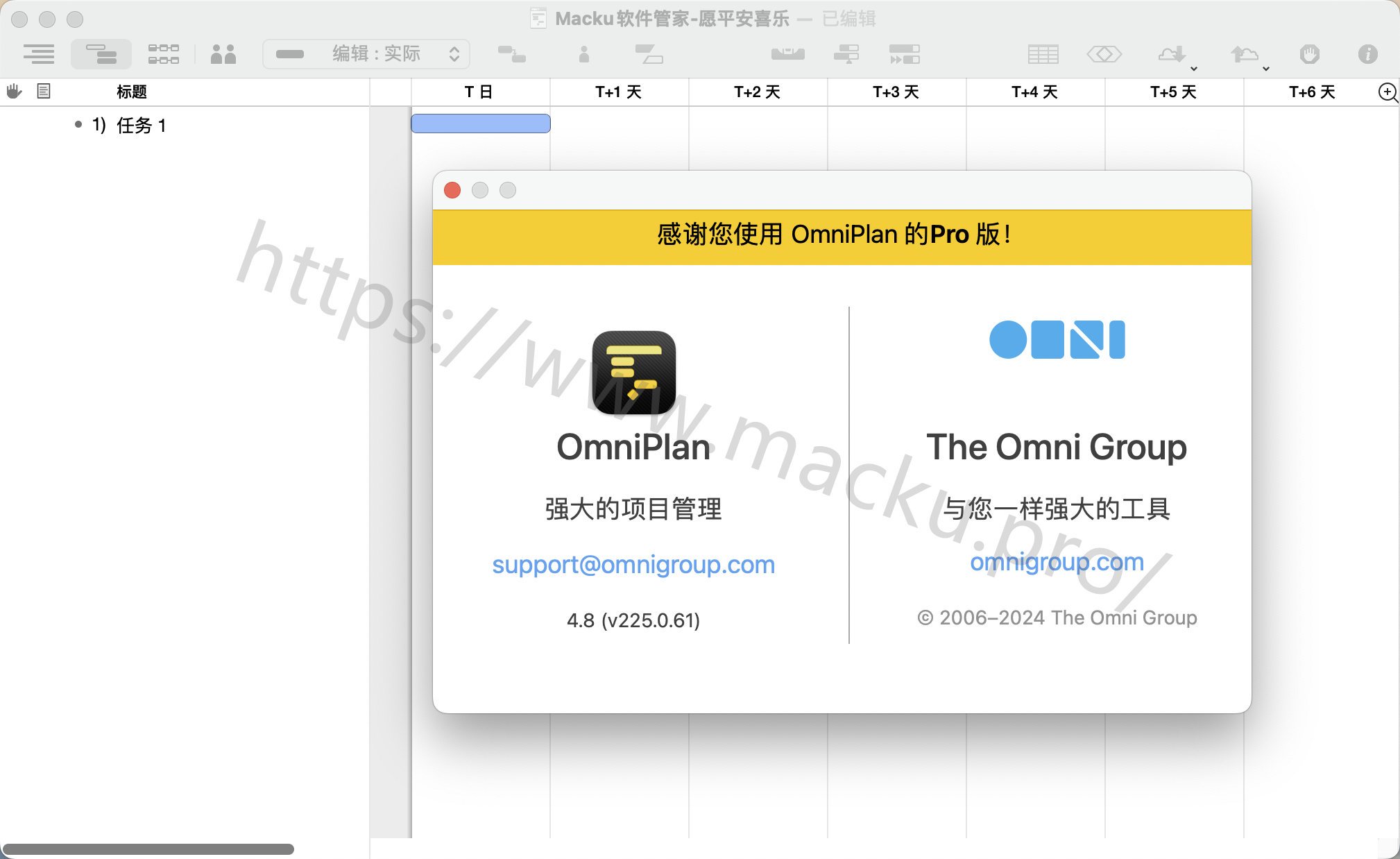
Task: Click the assign resource person icon
Action: [584, 54]
